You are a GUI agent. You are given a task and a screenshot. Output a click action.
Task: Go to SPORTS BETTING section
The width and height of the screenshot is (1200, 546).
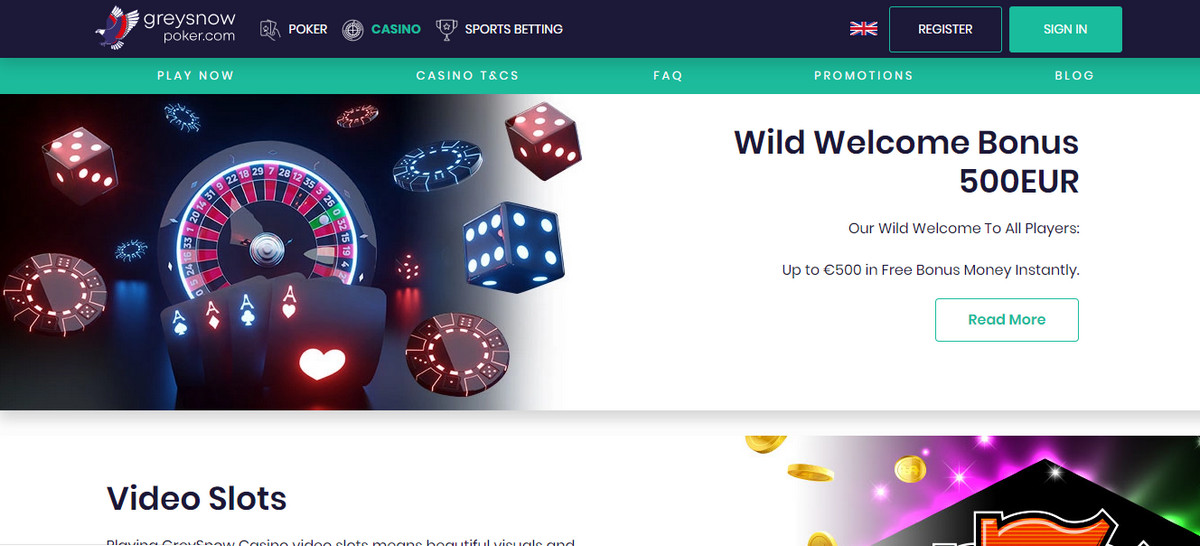click(x=514, y=29)
